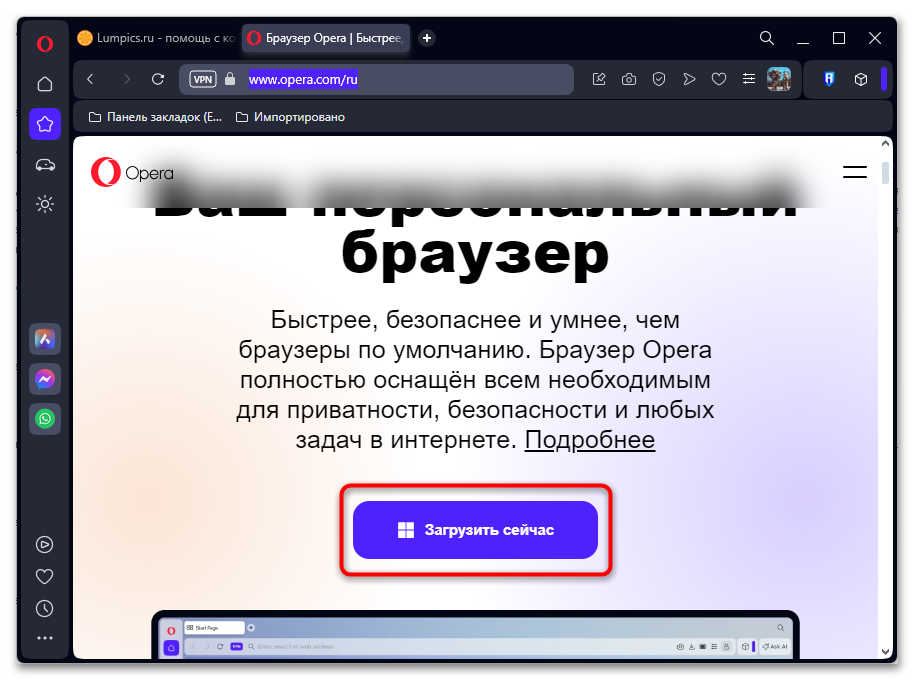Click the address bar www.opera.com/ru
The height and width of the screenshot is (680, 914).
point(303,79)
